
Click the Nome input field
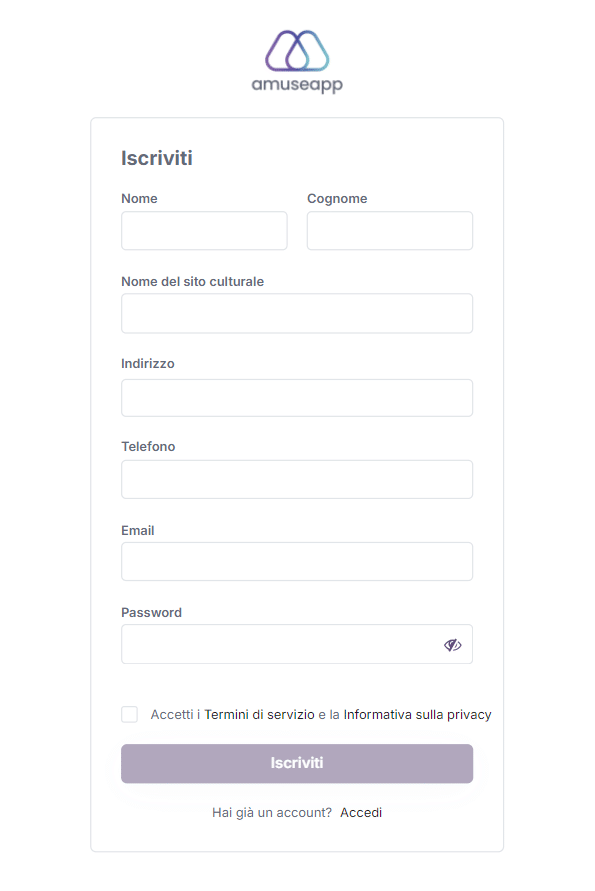(x=204, y=231)
